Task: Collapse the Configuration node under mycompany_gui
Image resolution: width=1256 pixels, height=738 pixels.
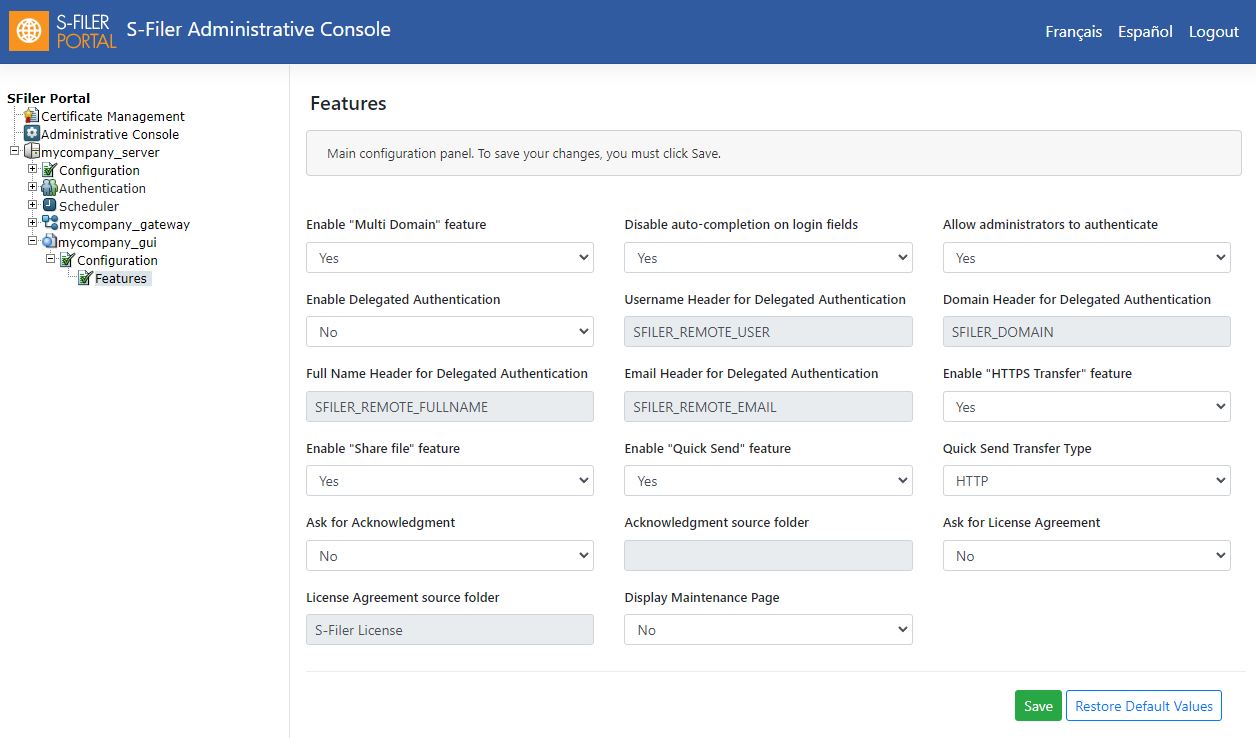Action: pos(50,260)
